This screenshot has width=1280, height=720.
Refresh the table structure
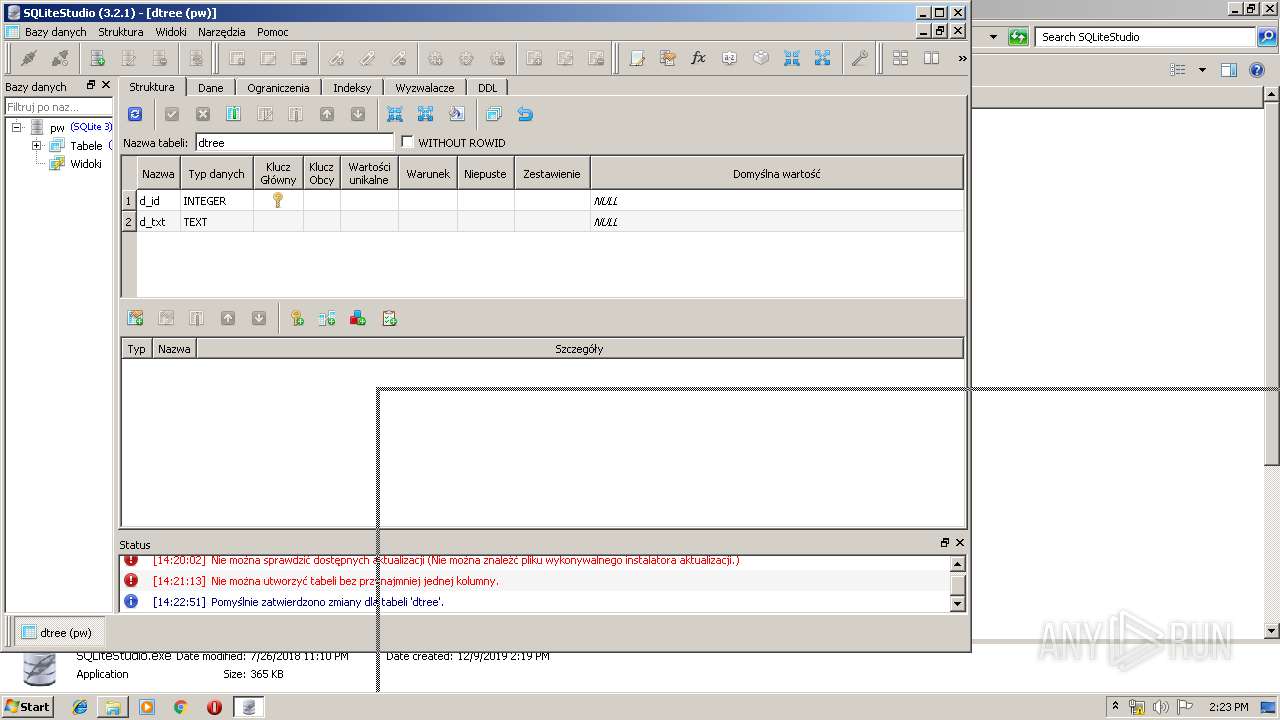135,114
